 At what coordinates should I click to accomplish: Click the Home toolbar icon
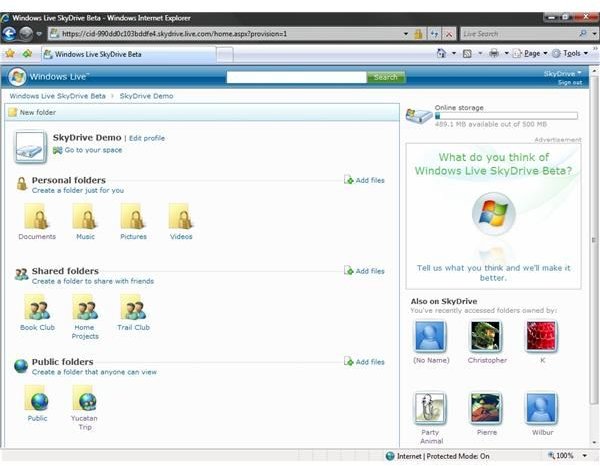click(441, 53)
